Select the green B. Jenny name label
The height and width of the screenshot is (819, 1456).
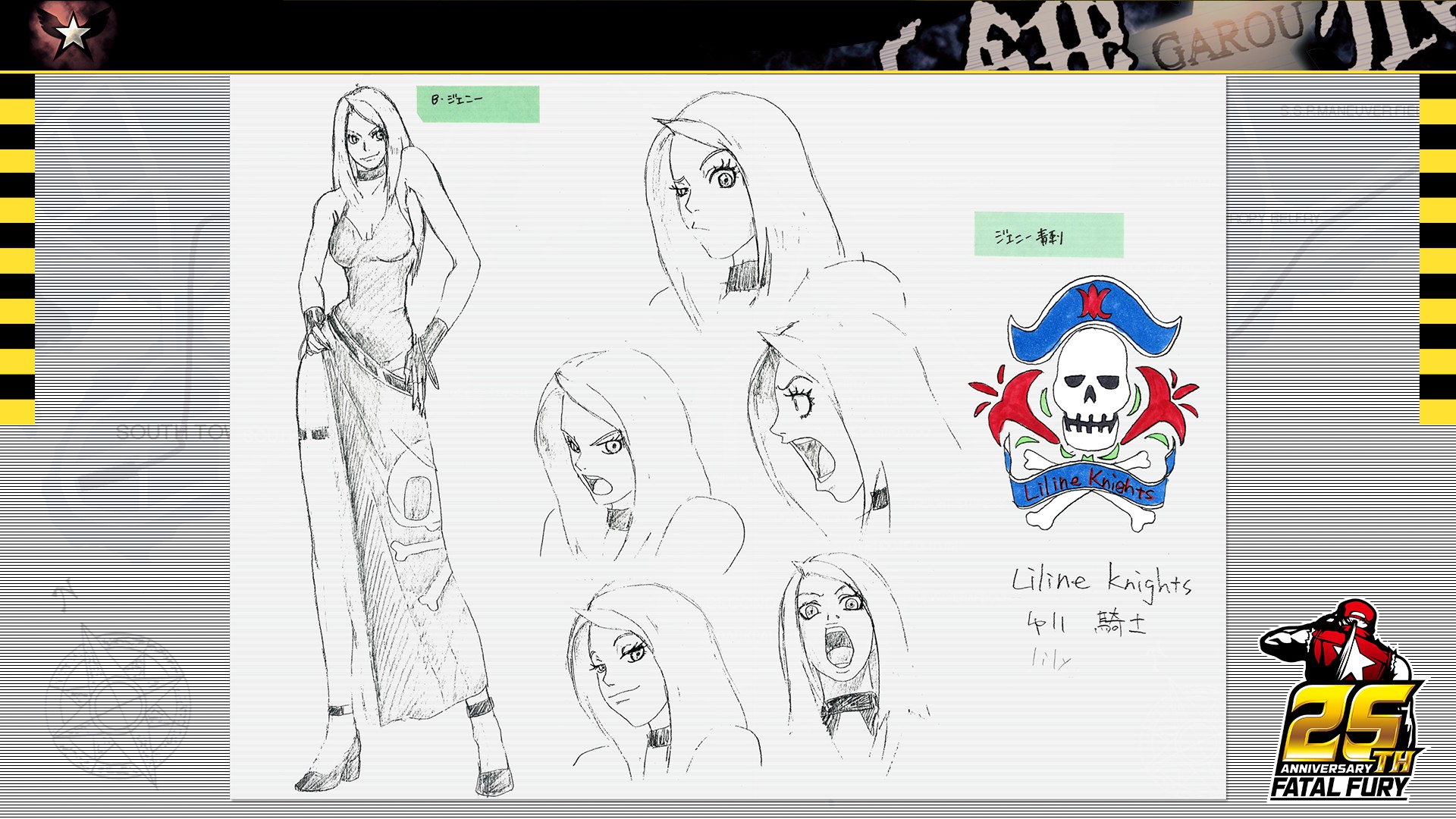(x=478, y=104)
